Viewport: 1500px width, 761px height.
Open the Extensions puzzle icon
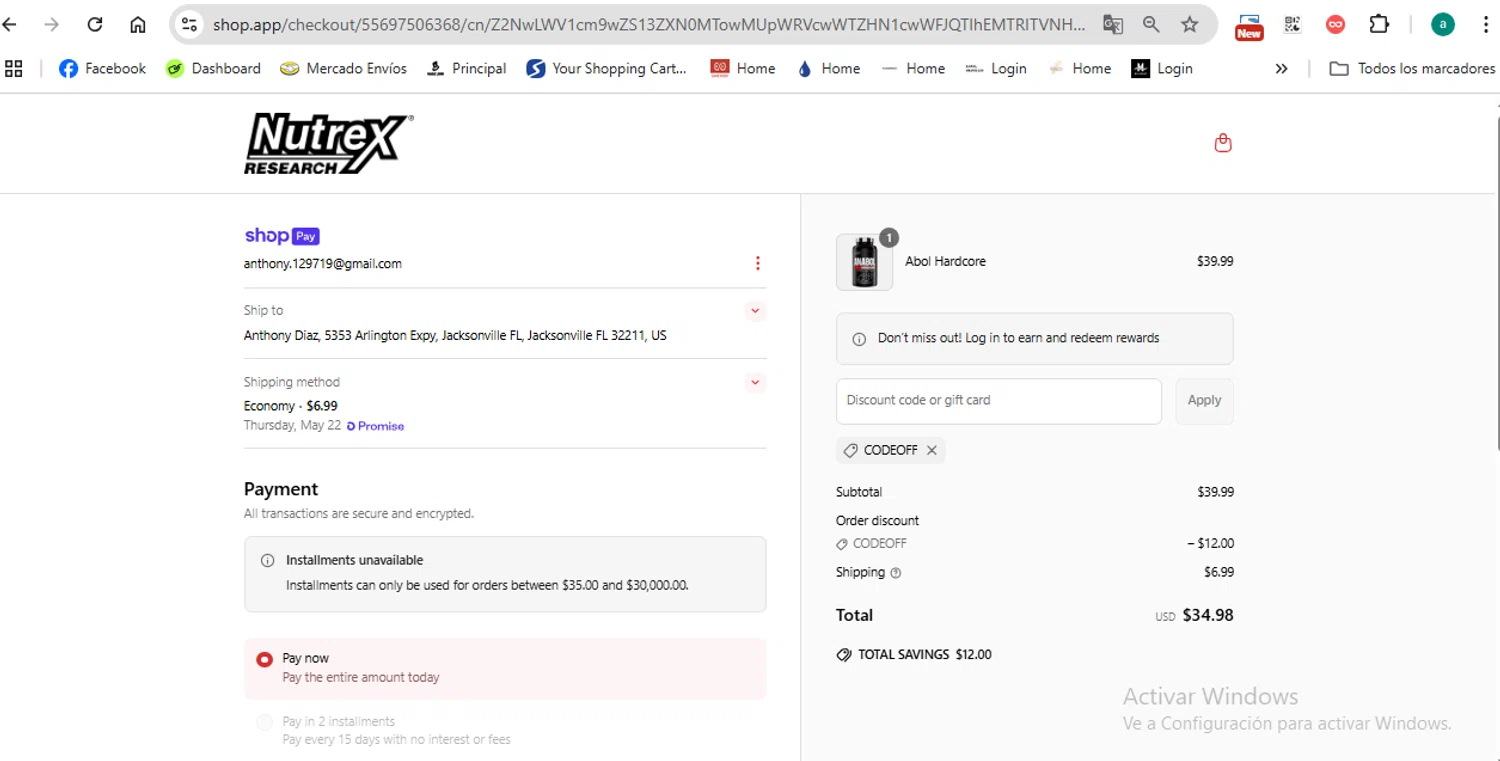pyautogui.click(x=1379, y=25)
